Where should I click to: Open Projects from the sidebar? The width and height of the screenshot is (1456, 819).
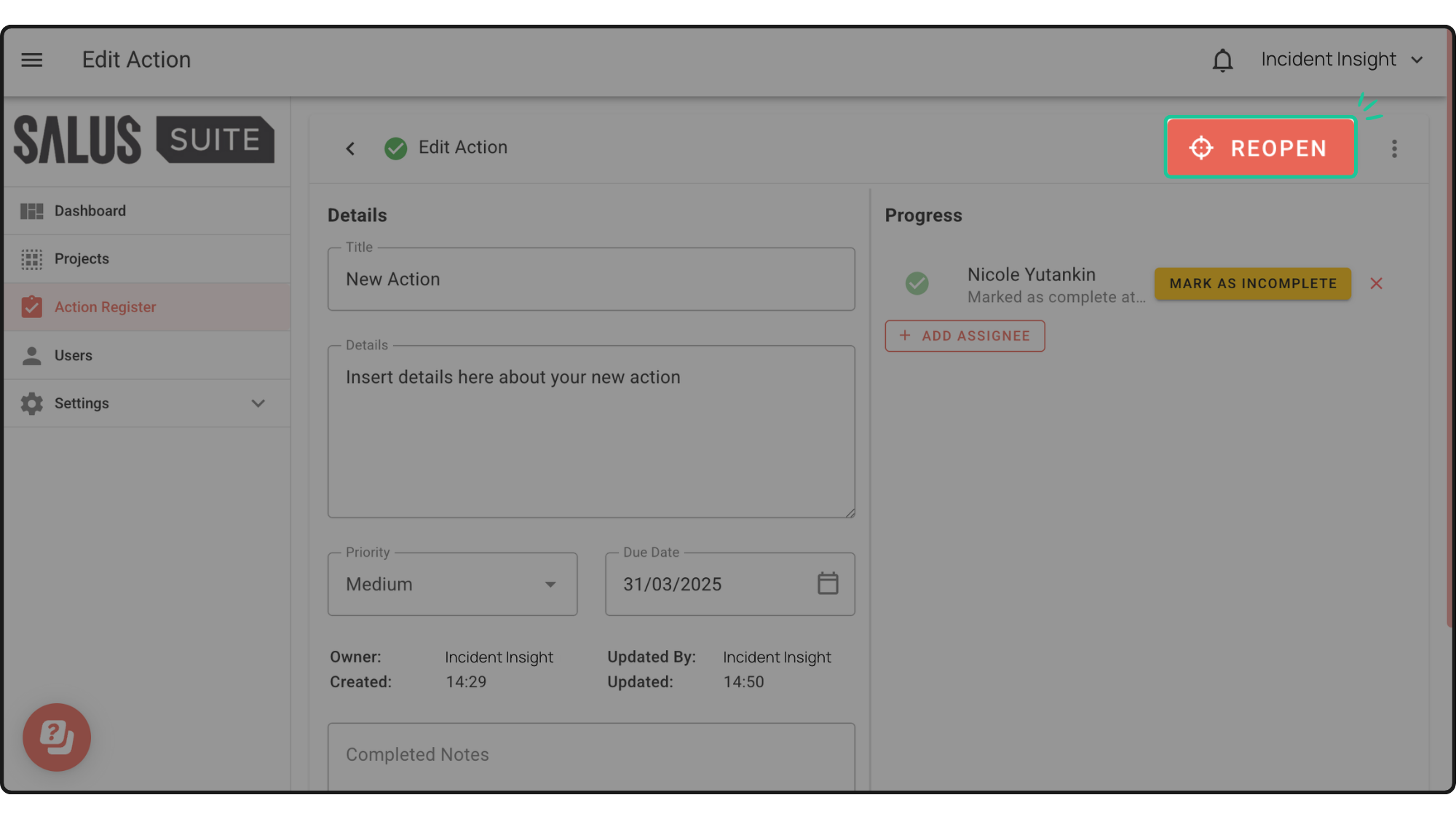(x=82, y=259)
